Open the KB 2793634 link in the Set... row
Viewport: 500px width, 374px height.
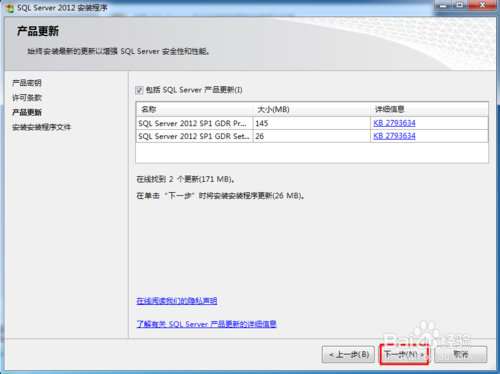tap(394, 136)
